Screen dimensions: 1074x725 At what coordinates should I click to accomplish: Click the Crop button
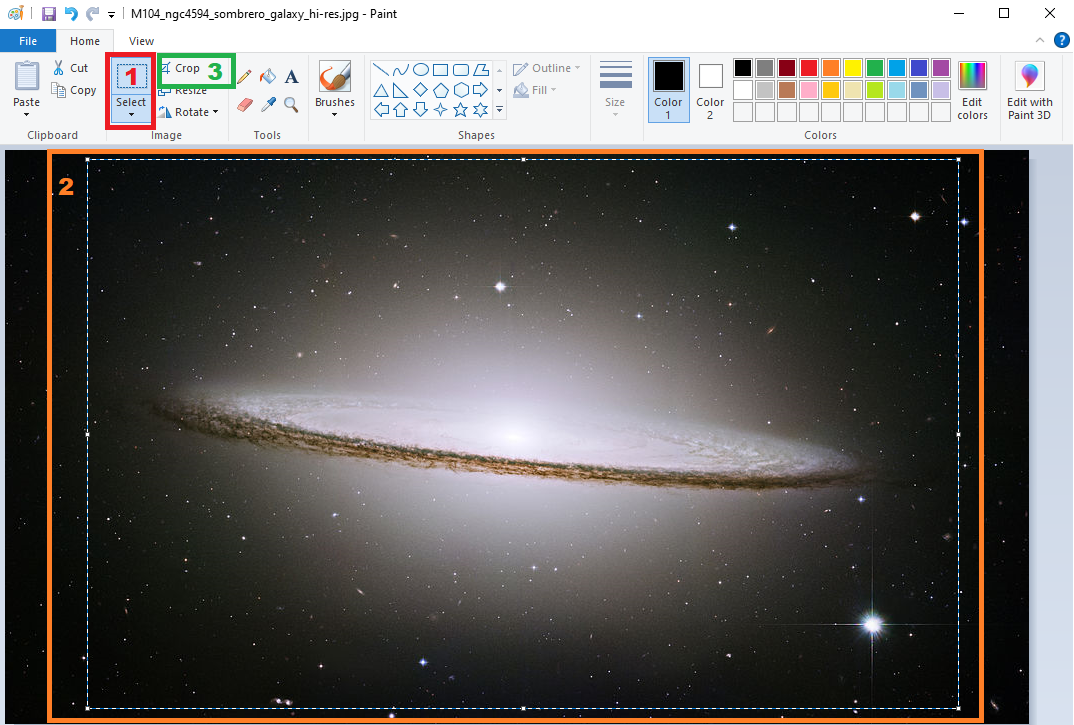(181, 68)
